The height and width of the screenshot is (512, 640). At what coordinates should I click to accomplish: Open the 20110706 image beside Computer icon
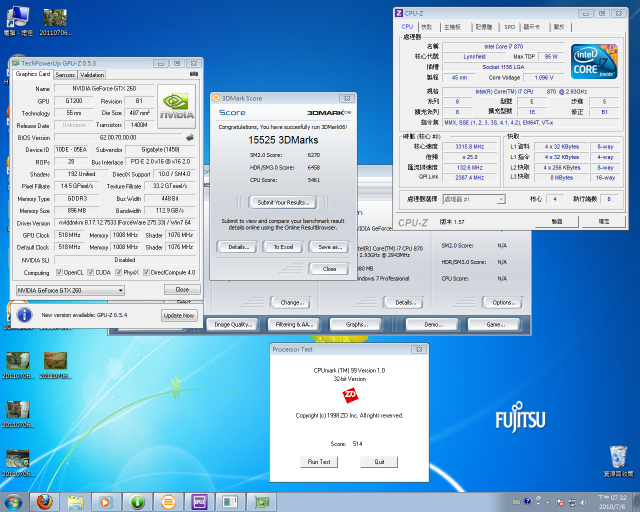click(x=56, y=22)
